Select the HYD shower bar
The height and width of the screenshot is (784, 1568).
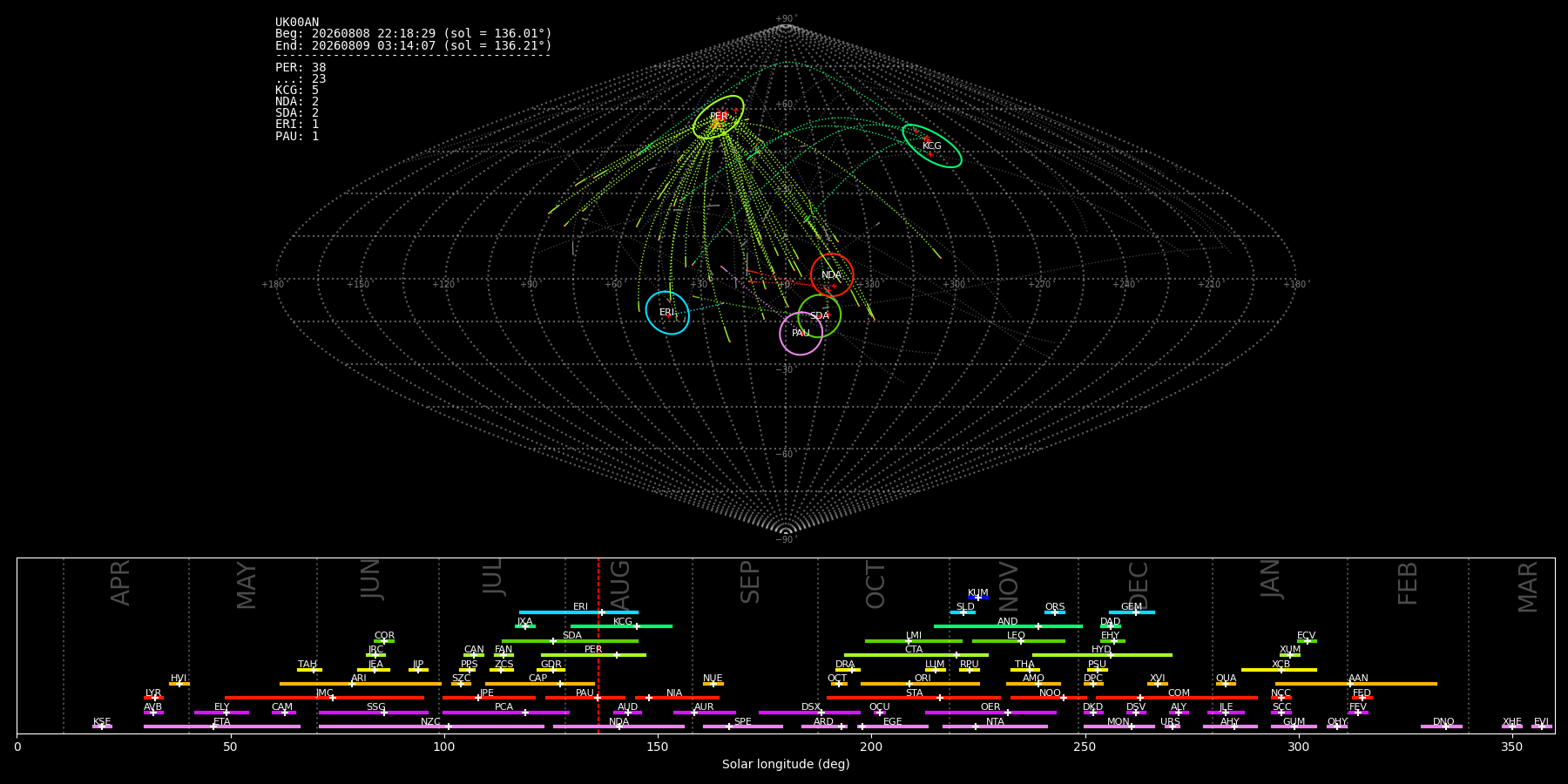click(x=1102, y=655)
